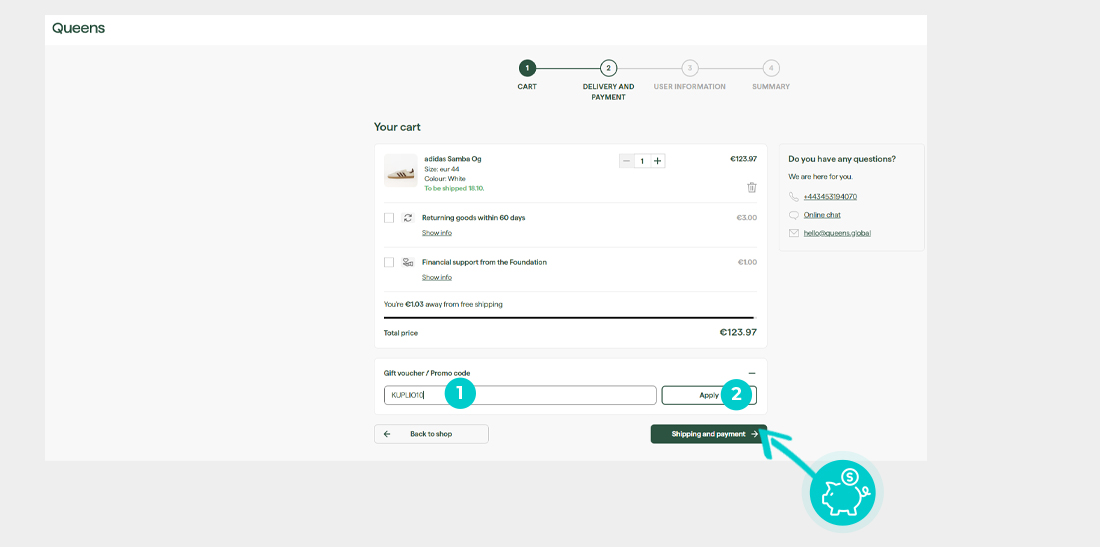1100x547 pixels.
Task: Decrease quantity with the minus button
Action: [x=627, y=161]
